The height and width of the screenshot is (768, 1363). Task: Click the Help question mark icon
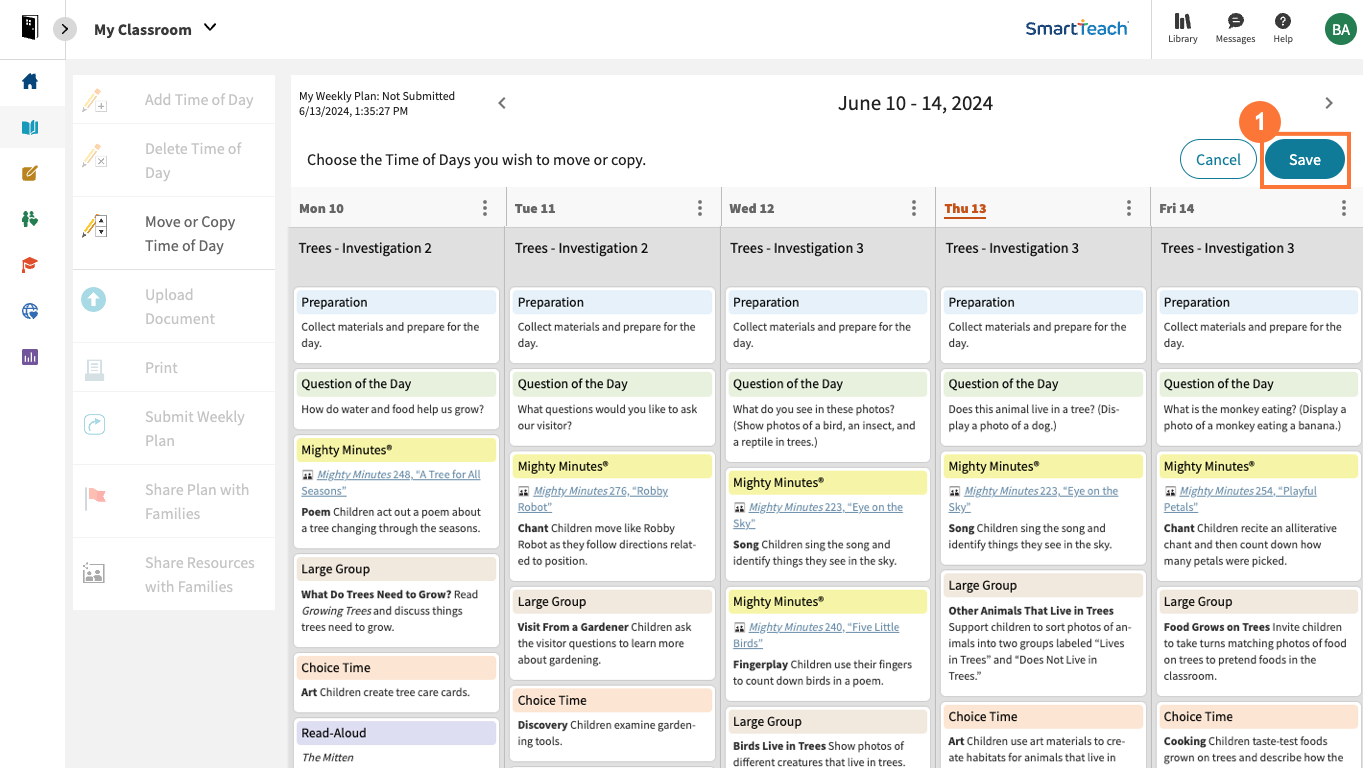[1281, 28]
